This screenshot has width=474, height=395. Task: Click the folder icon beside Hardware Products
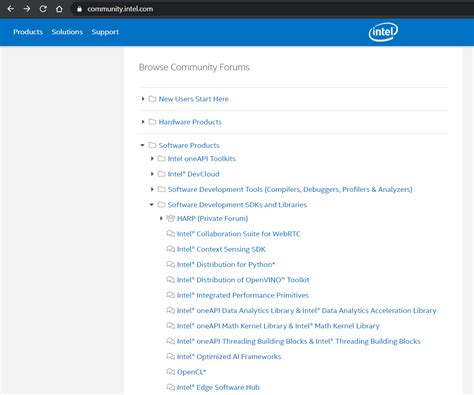pyautogui.click(x=152, y=122)
